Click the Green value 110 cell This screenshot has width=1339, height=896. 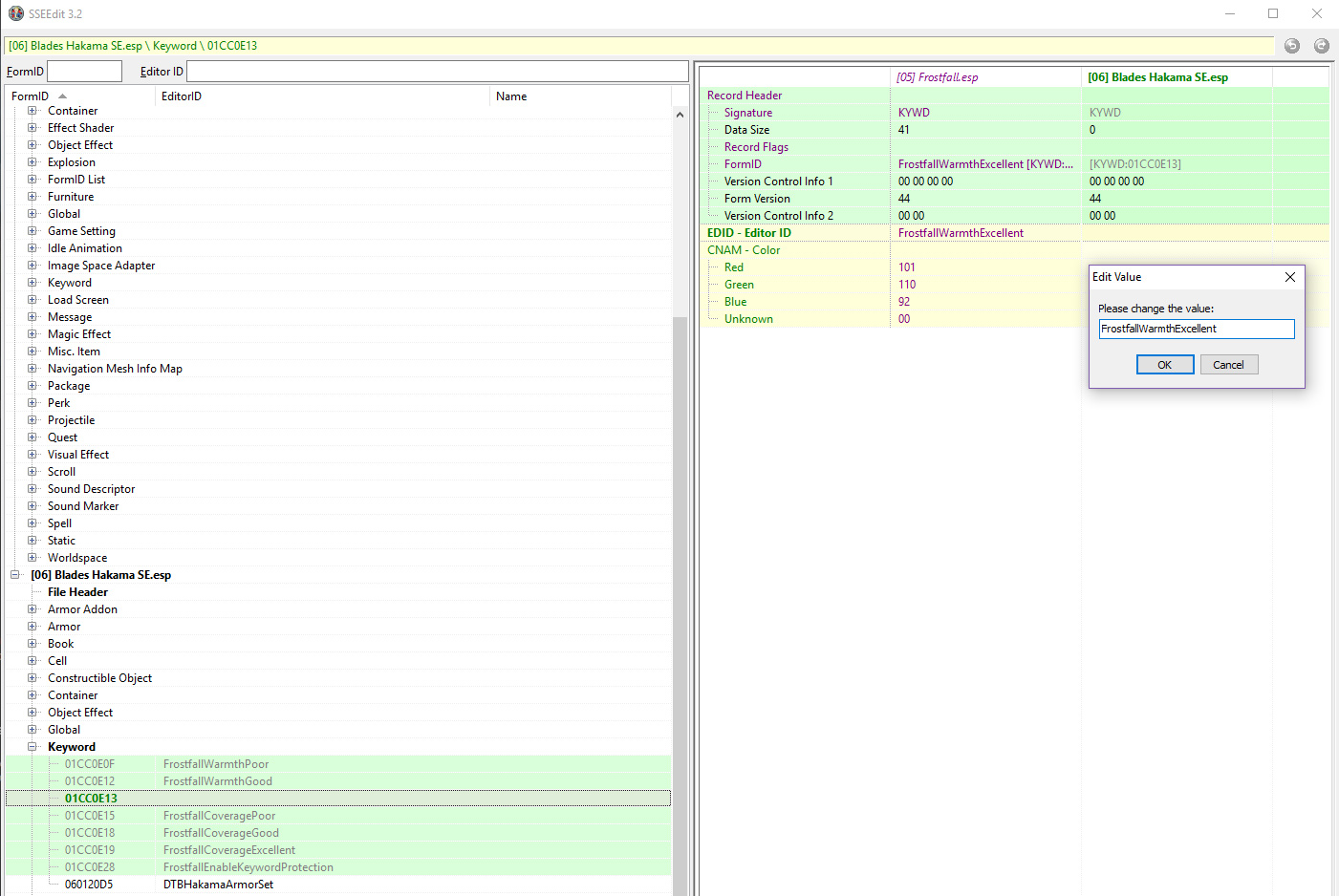(985, 285)
